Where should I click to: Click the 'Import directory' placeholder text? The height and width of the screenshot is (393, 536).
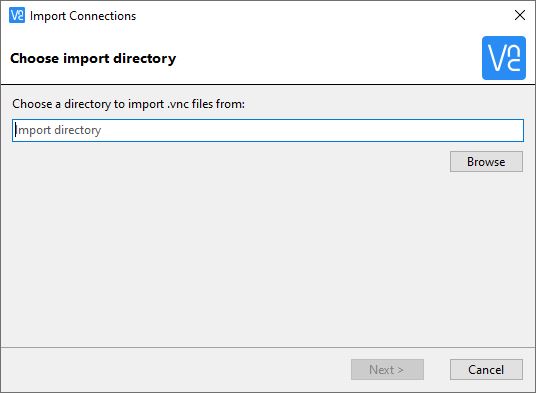(58, 130)
